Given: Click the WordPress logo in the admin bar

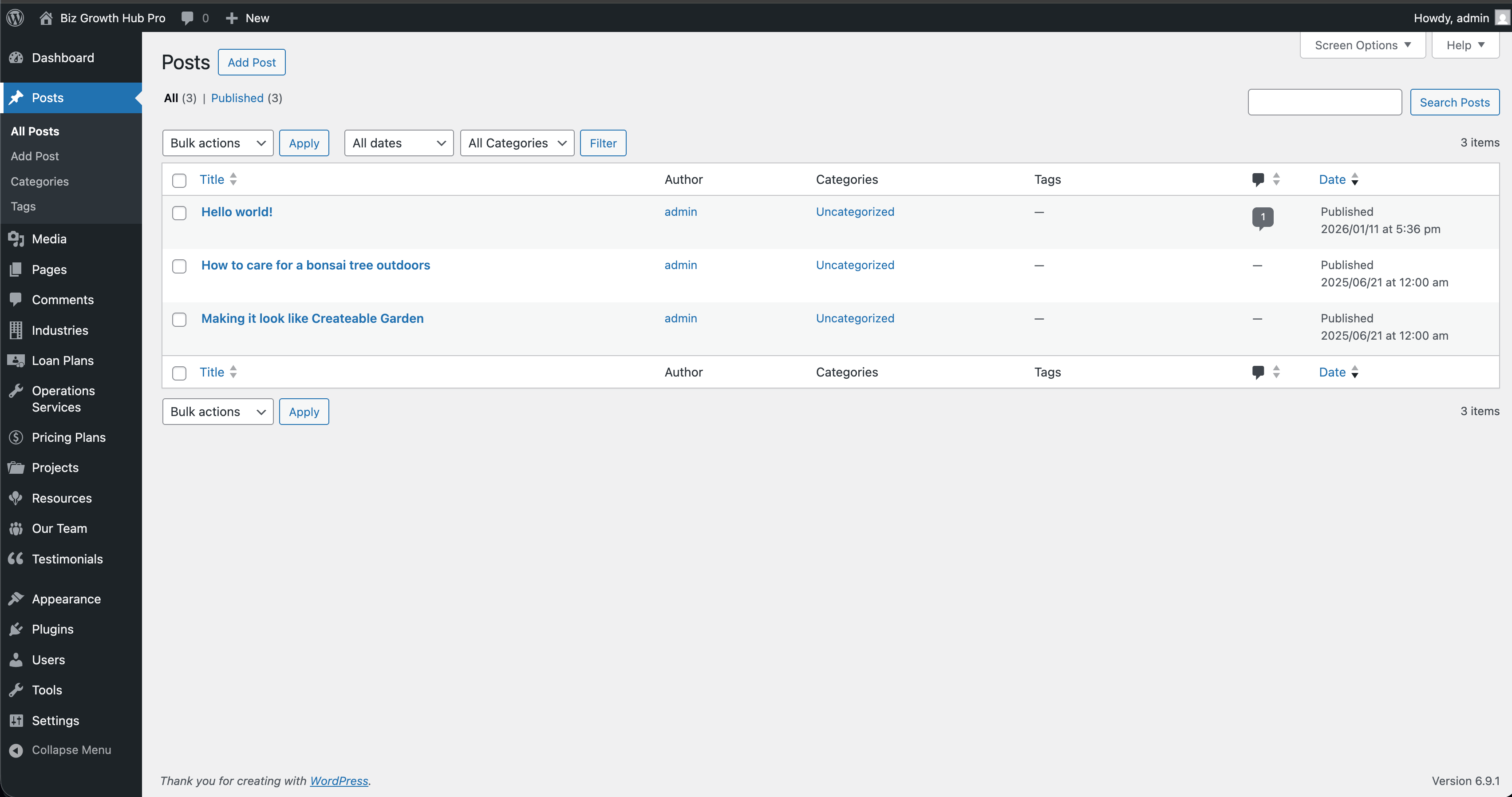Looking at the screenshot, I should [x=15, y=17].
